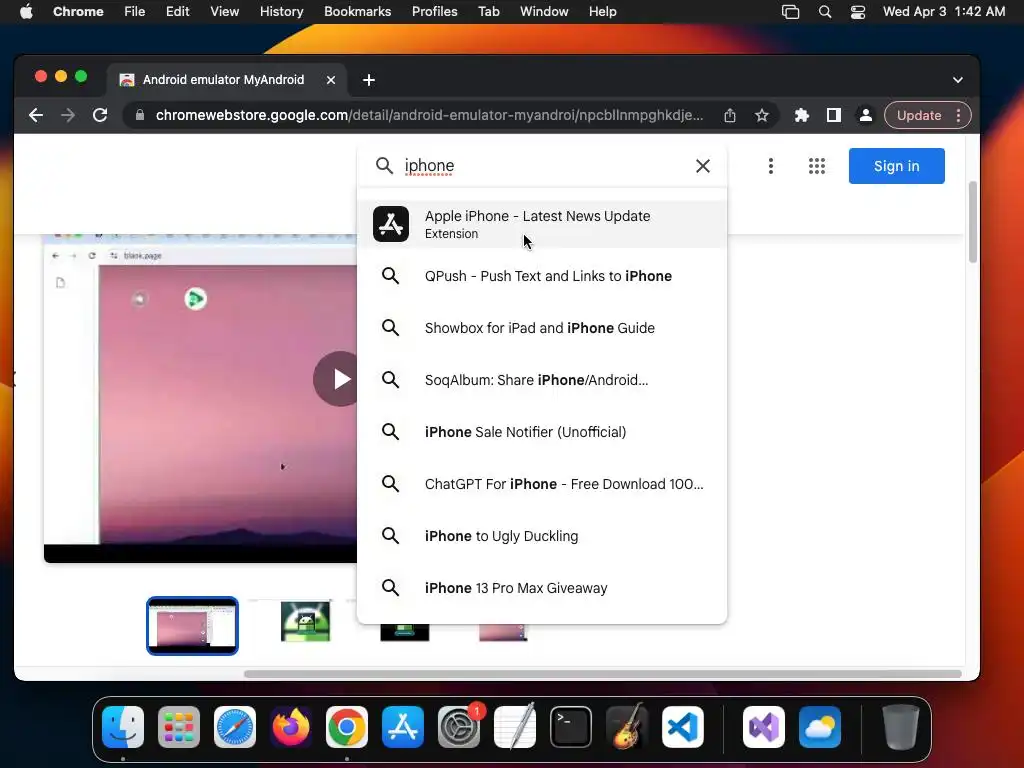Viewport: 1024px width, 768px height.
Task: Open Finder from the Dock
Action: [x=123, y=727]
